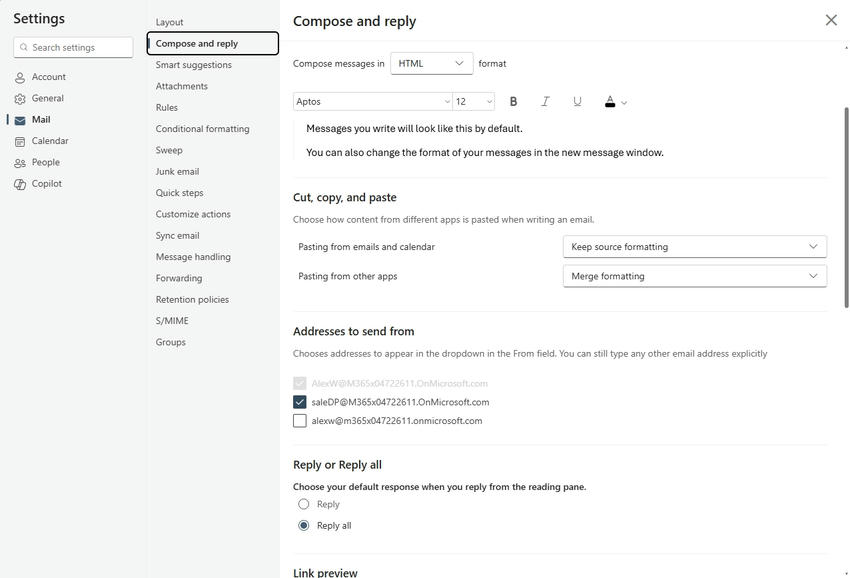850x578 pixels.
Task: Open Calendar settings icon
Action: pos(20,142)
